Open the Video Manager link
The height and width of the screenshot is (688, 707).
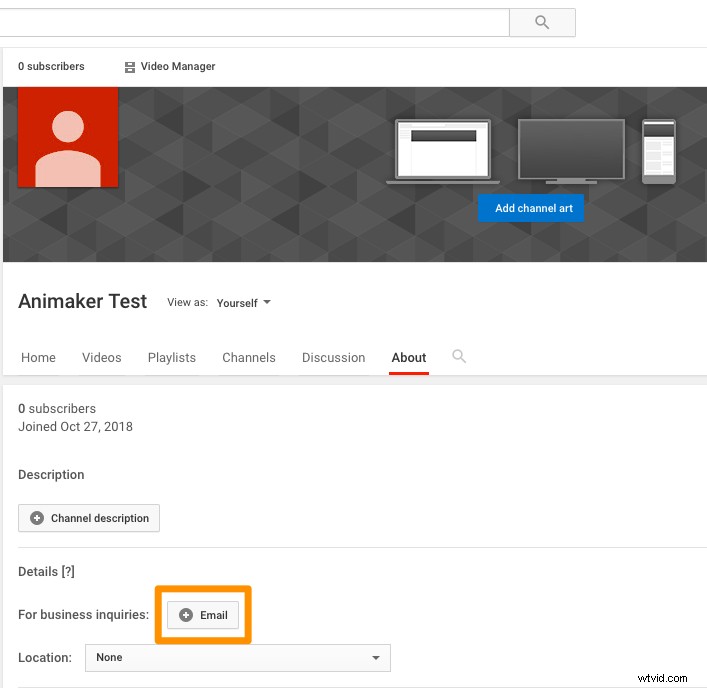[x=170, y=66]
